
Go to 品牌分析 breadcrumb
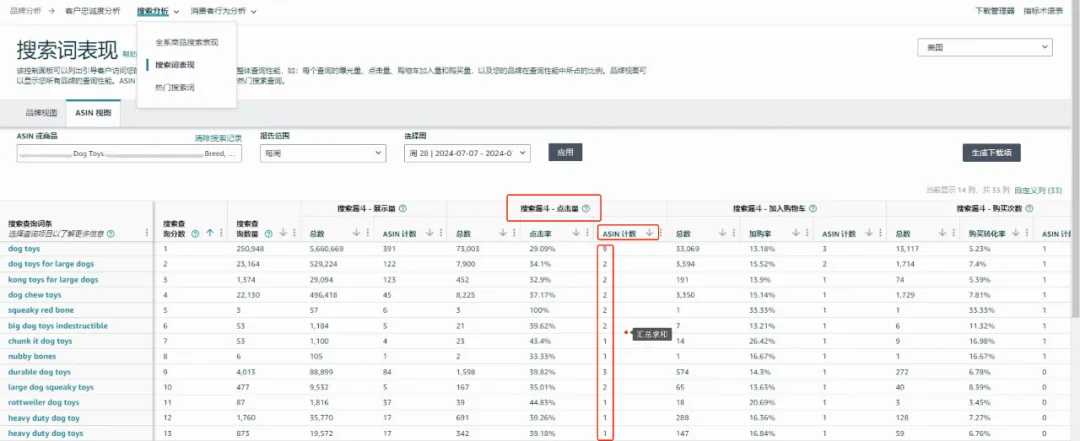point(25,11)
